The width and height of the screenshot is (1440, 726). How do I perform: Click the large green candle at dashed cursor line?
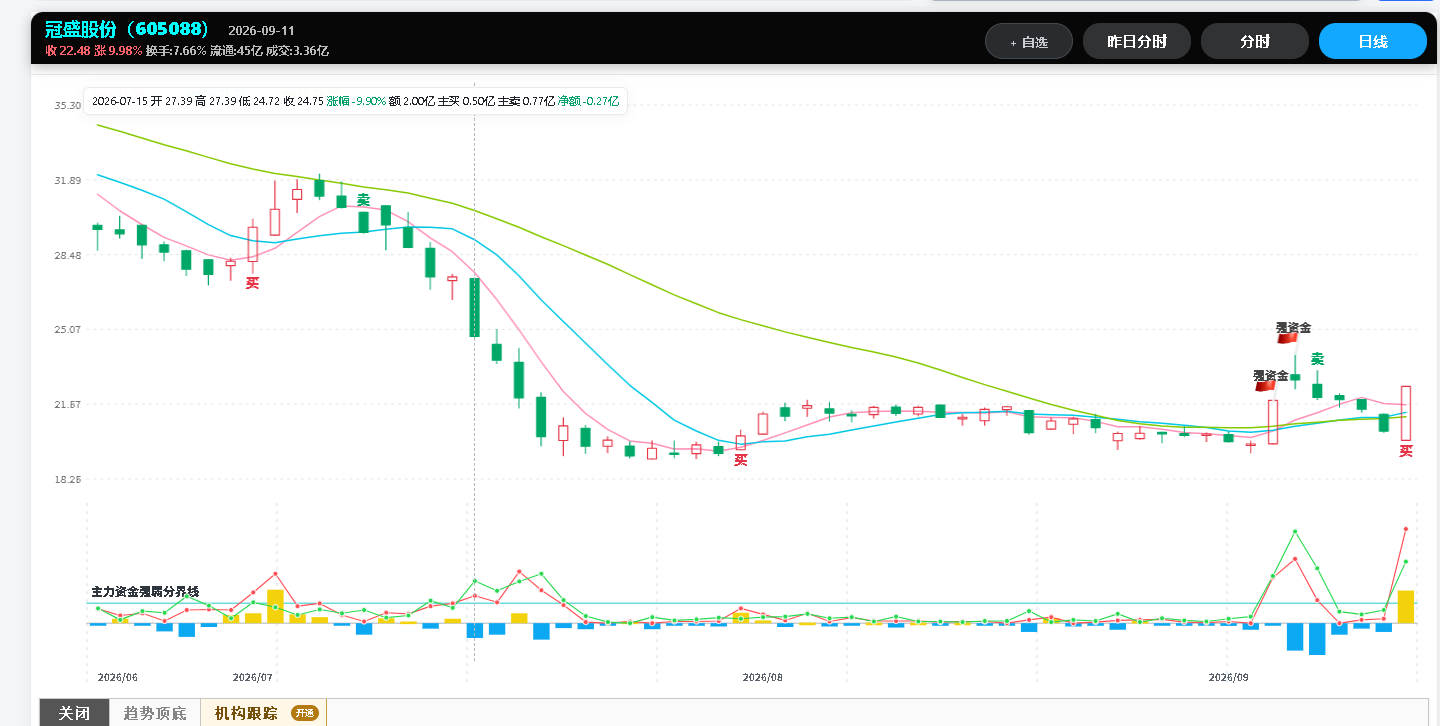tap(474, 307)
